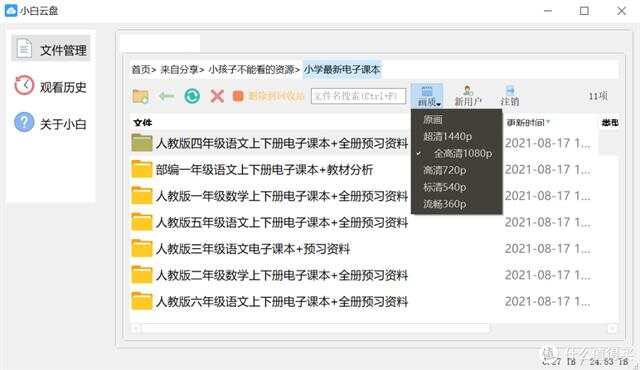Open the 观看历史 watch history section
The width and height of the screenshot is (640, 370).
point(51,86)
